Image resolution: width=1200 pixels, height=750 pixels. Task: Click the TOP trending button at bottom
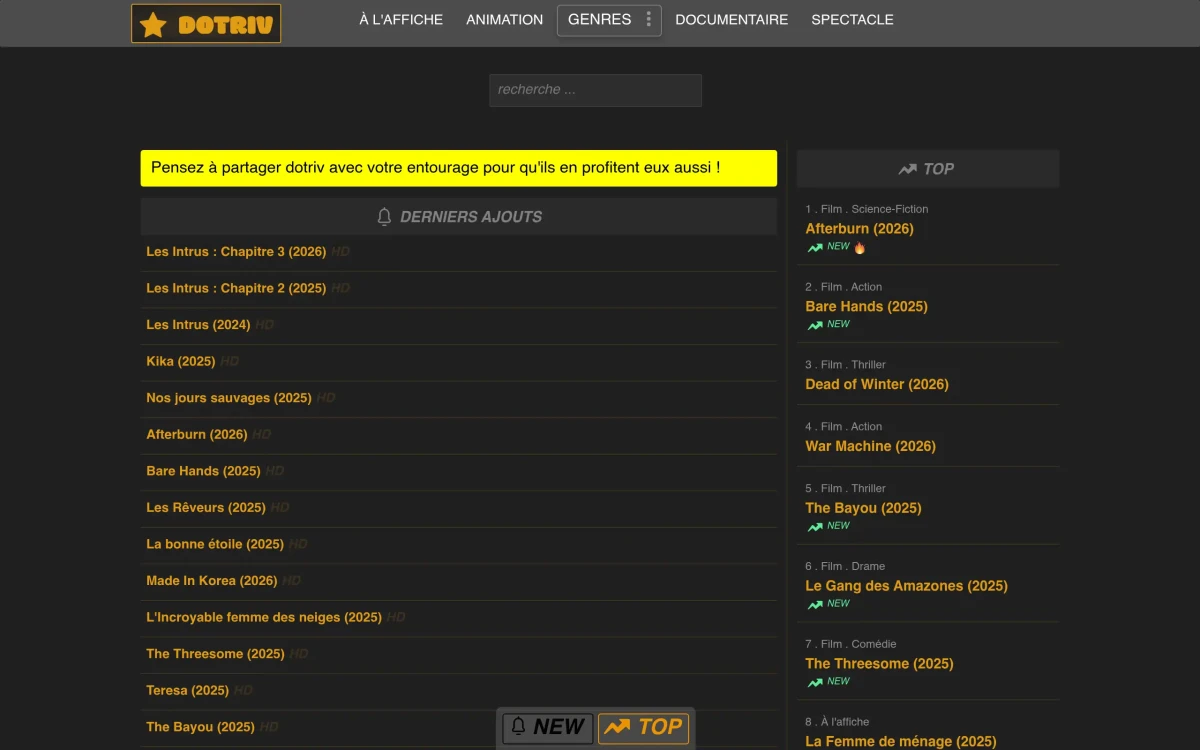[x=643, y=727]
